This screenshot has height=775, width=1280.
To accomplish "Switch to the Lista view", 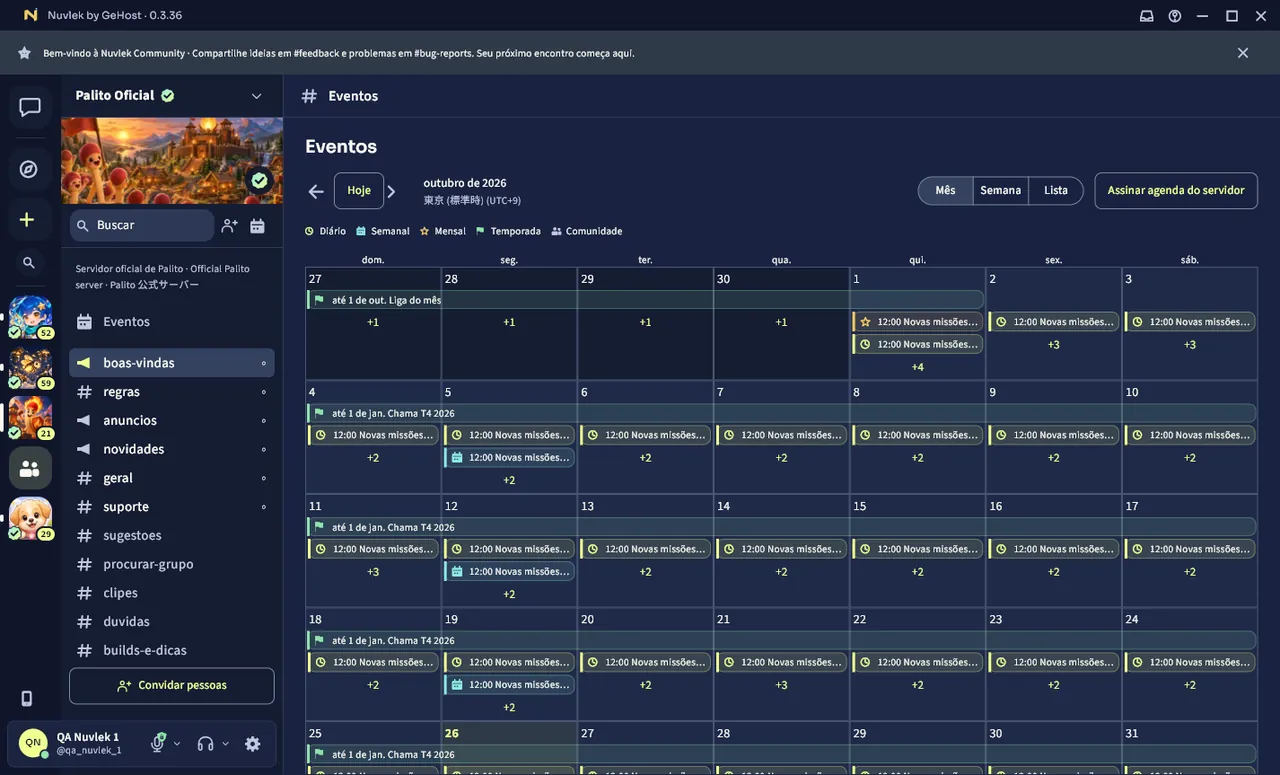I will (x=1056, y=190).
